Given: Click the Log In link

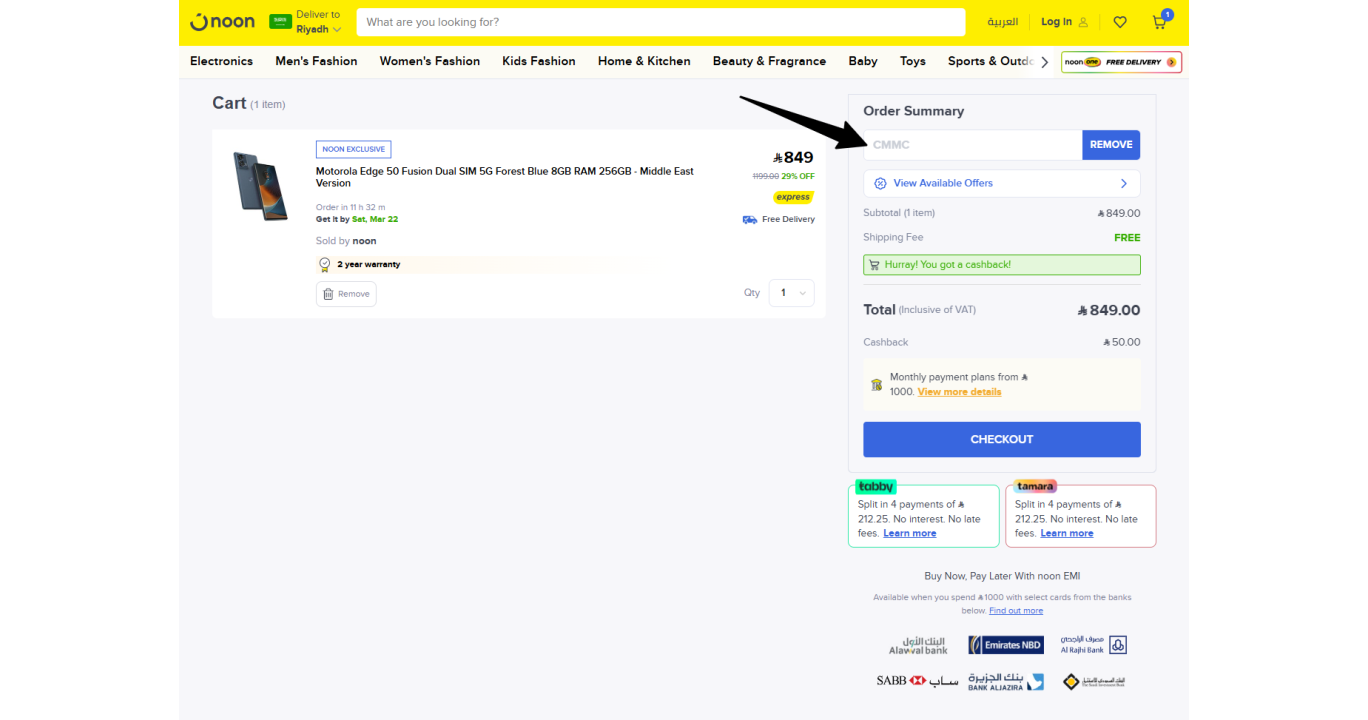Looking at the screenshot, I should pos(1056,22).
